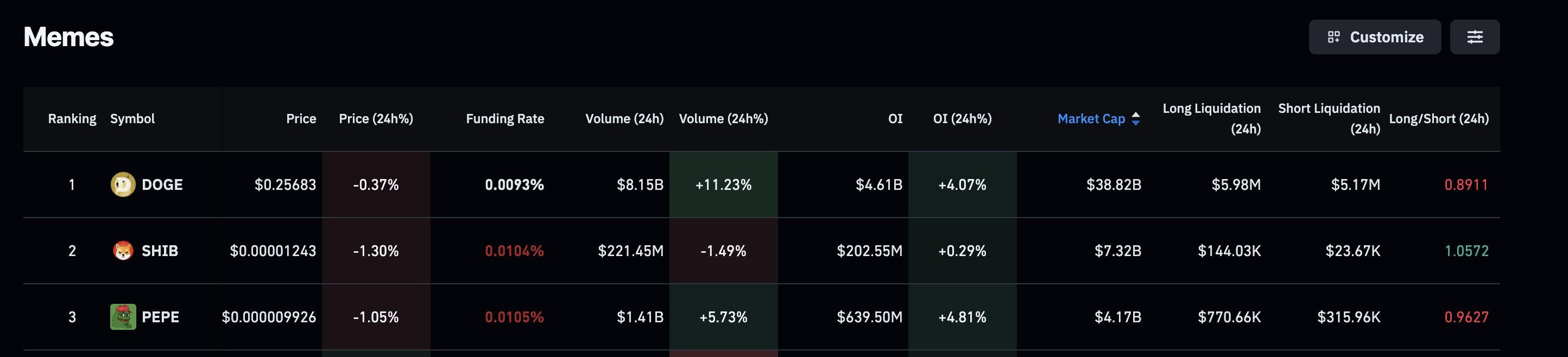Click the Market Cap sort arrows
The height and width of the screenshot is (357, 1568).
click(1135, 119)
